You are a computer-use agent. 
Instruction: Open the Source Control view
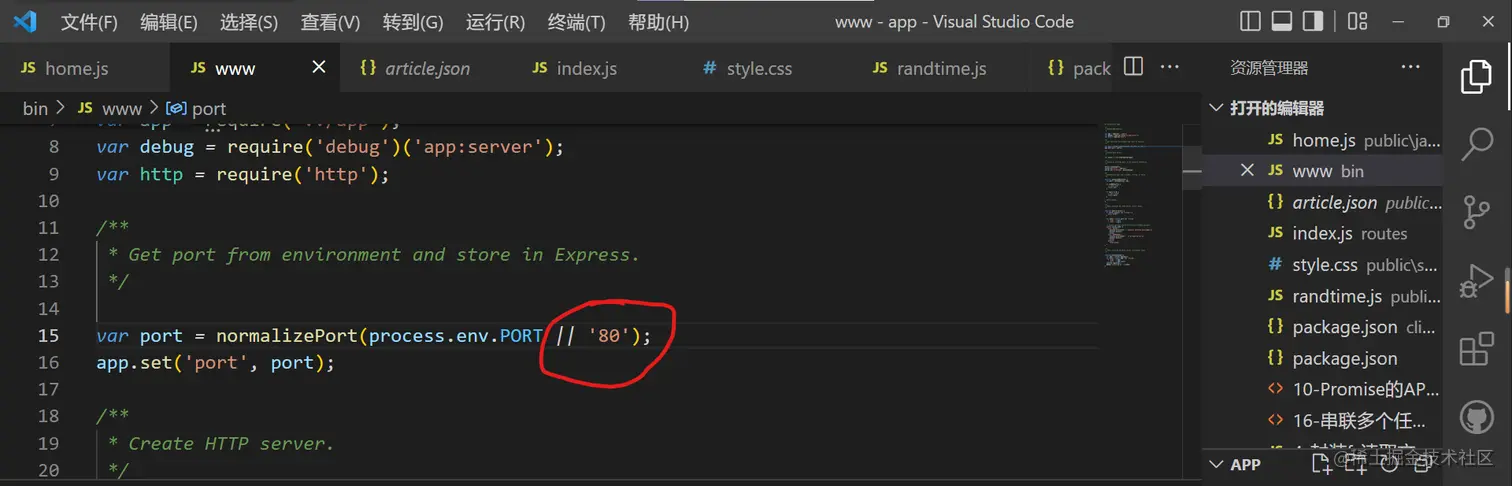click(x=1476, y=211)
